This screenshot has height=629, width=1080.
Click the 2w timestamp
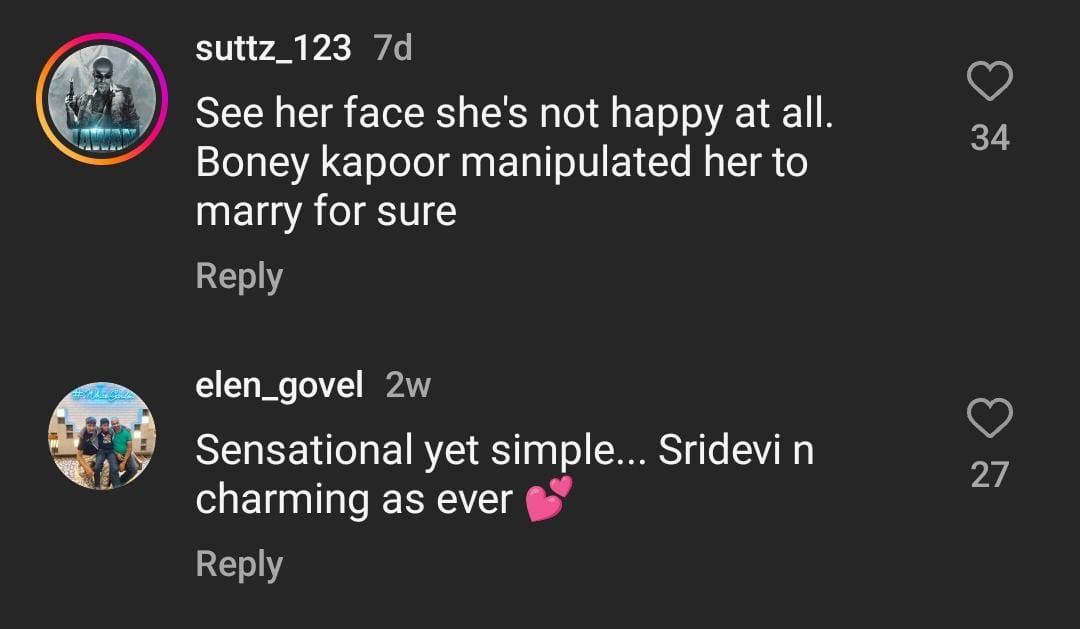(x=408, y=385)
